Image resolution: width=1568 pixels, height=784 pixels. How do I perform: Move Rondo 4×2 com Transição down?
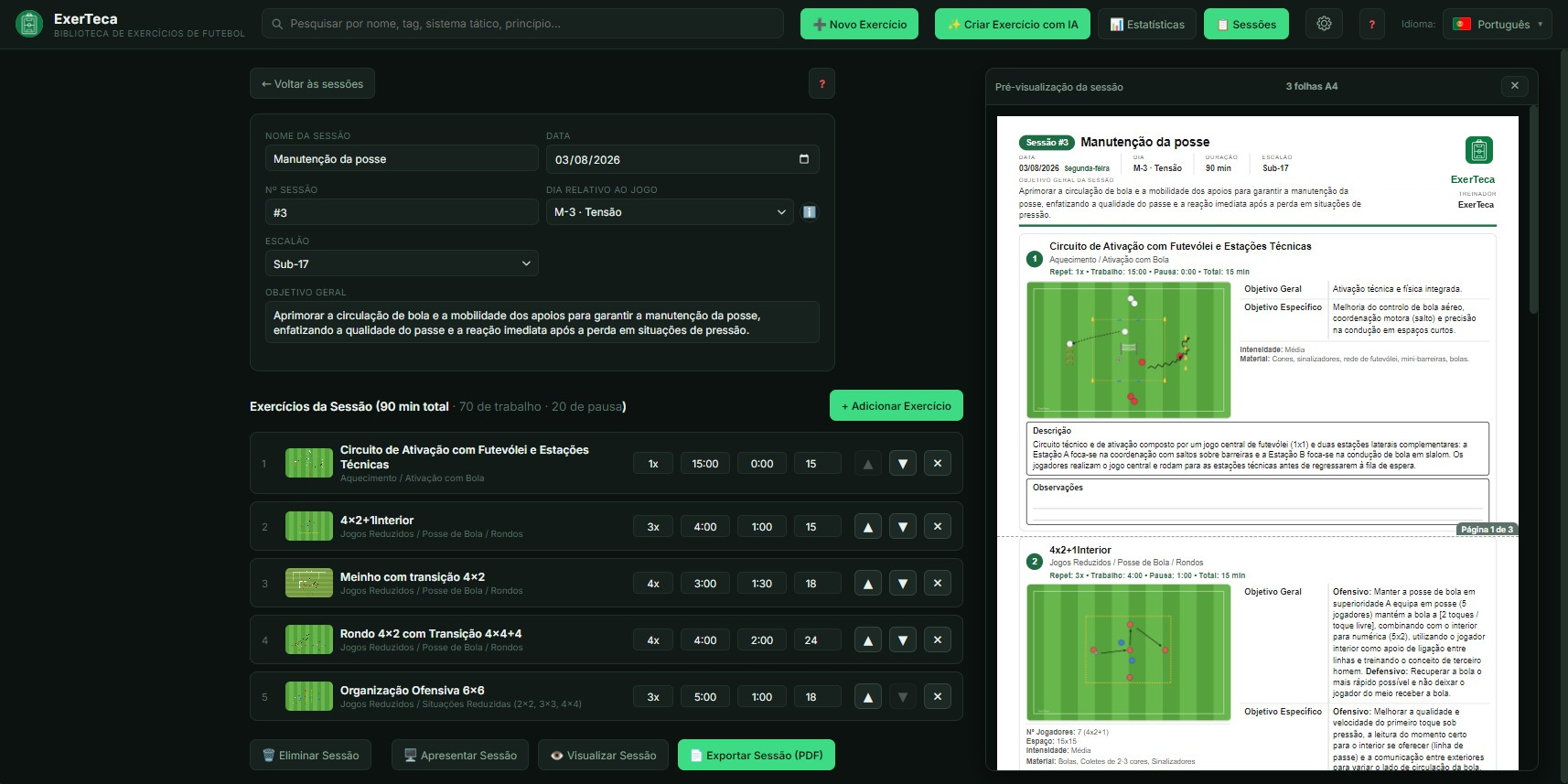click(x=903, y=640)
